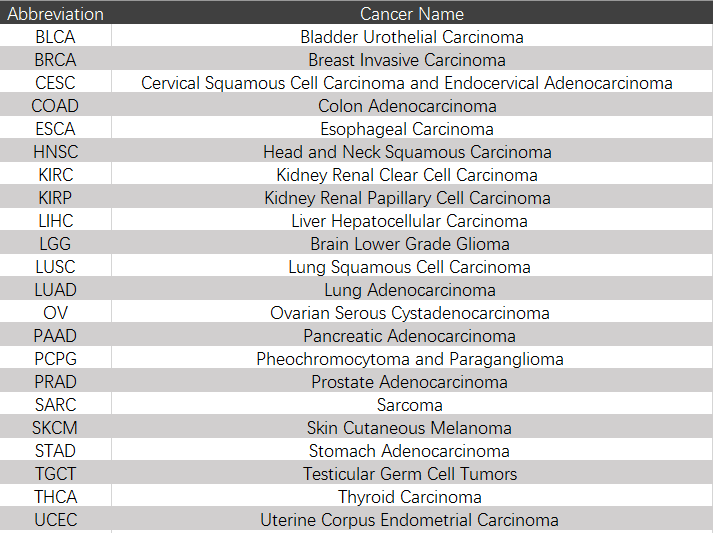Click the PCPG abbreviation cell
This screenshot has width=713, height=533.
click(55, 359)
